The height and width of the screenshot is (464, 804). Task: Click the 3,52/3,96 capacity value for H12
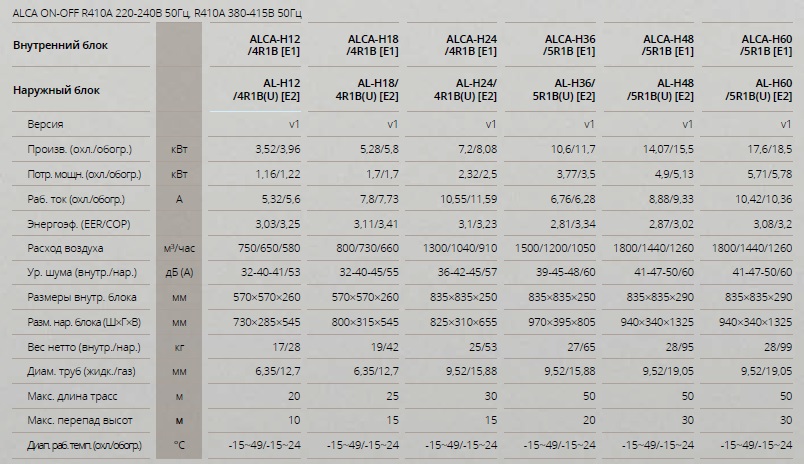(x=278, y=149)
